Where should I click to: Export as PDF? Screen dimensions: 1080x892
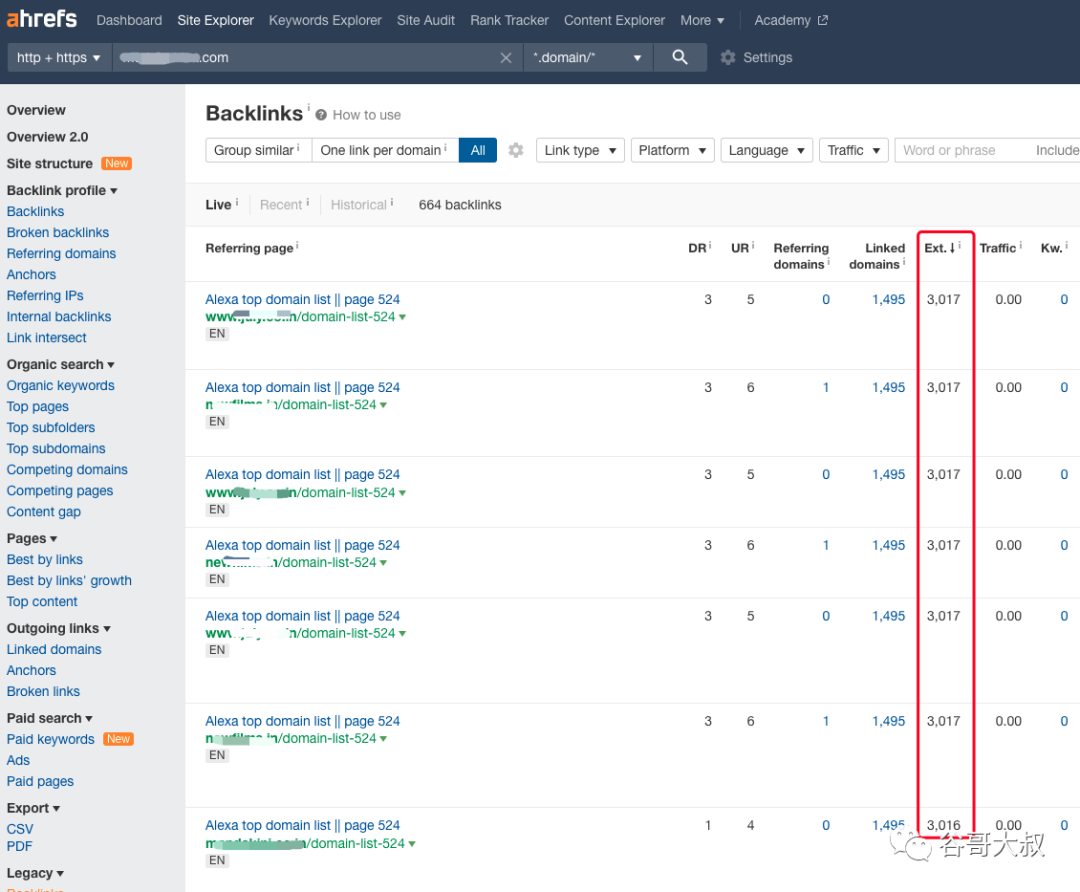[x=19, y=847]
